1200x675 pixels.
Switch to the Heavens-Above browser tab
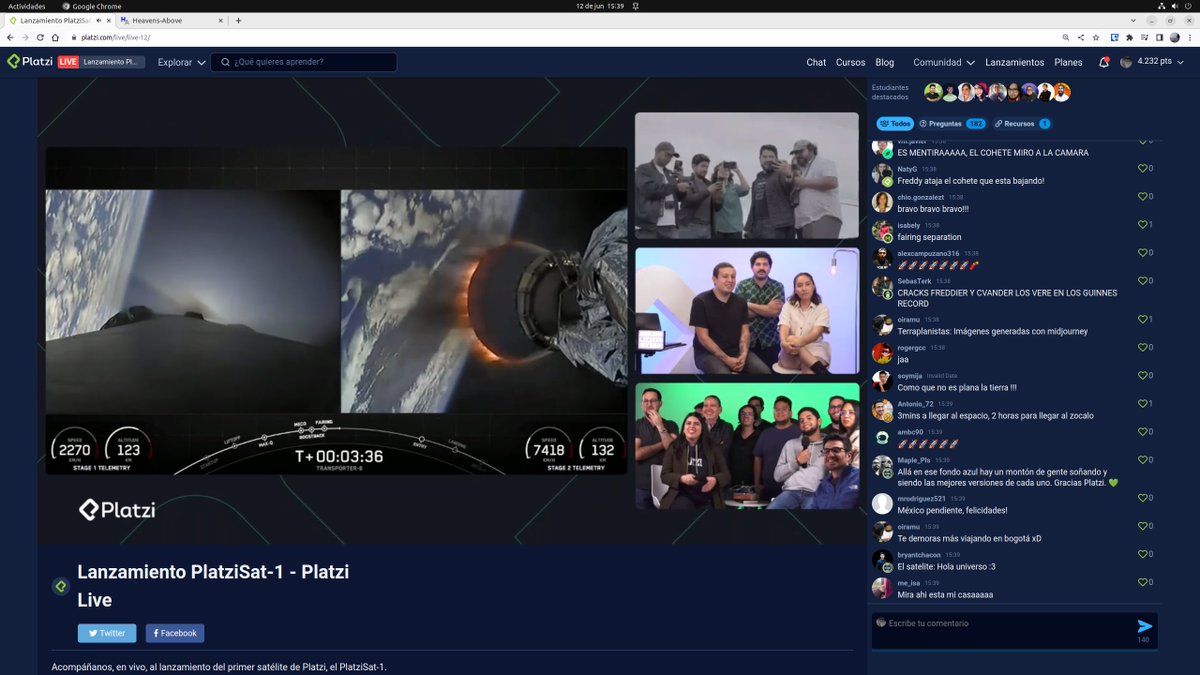(x=172, y=20)
